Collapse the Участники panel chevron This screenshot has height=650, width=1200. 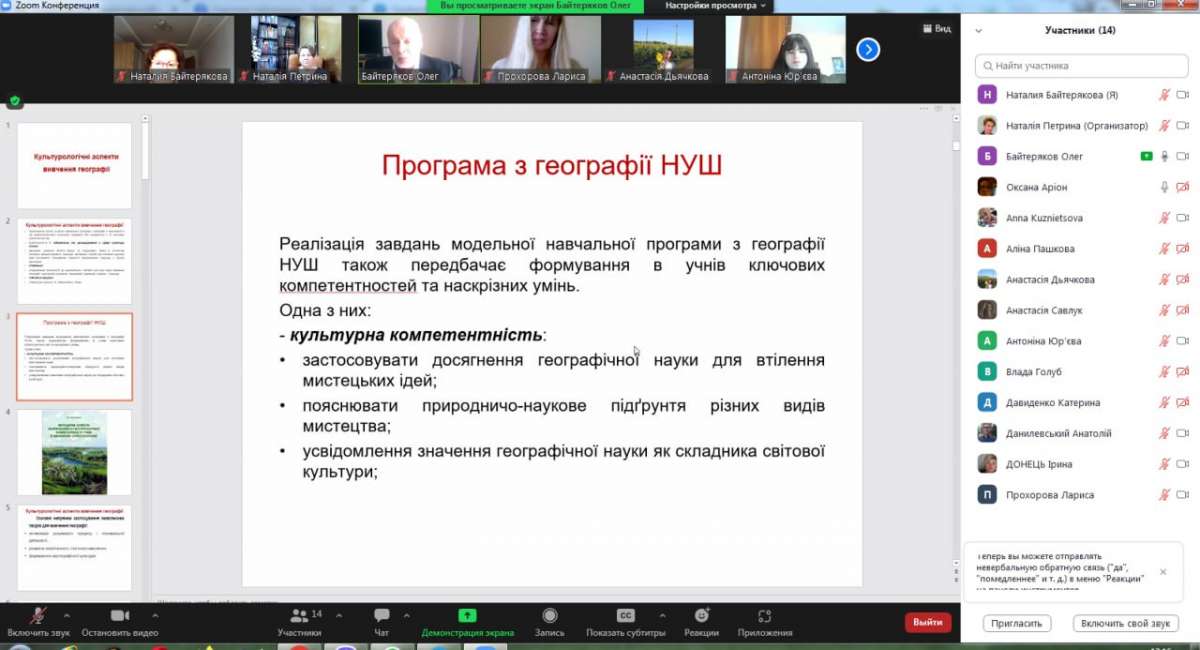coord(978,31)
